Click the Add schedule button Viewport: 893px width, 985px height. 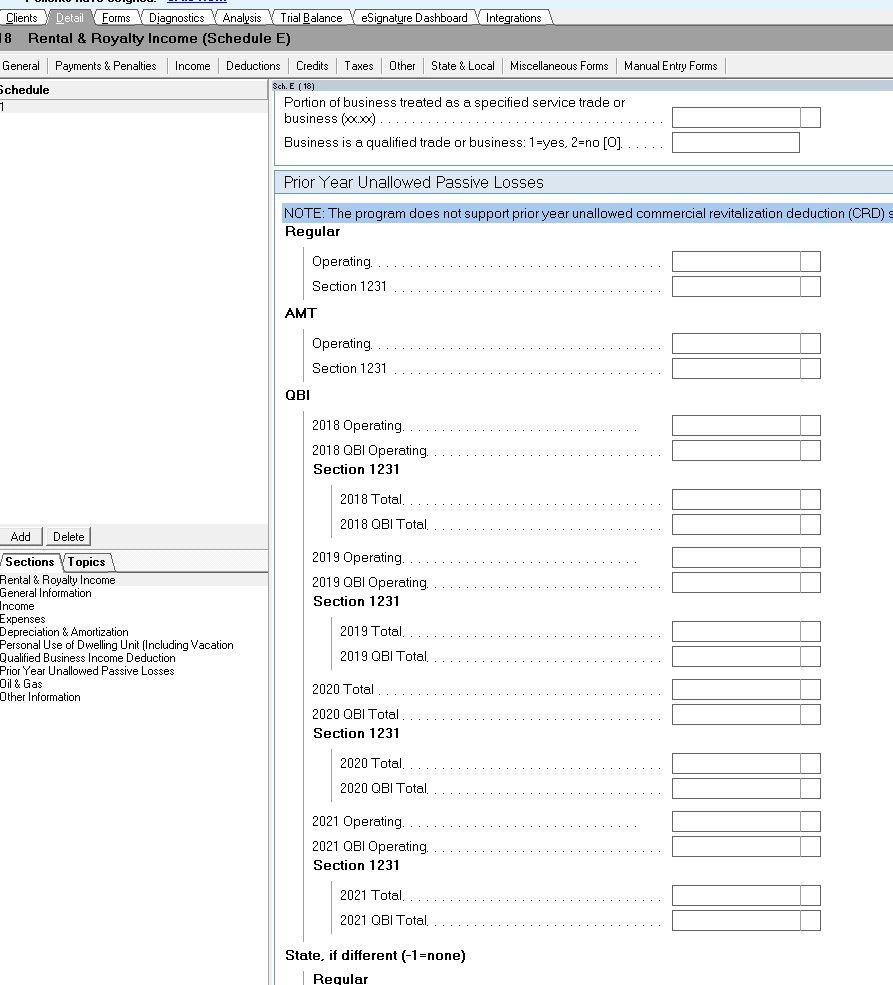click(21, 536)
